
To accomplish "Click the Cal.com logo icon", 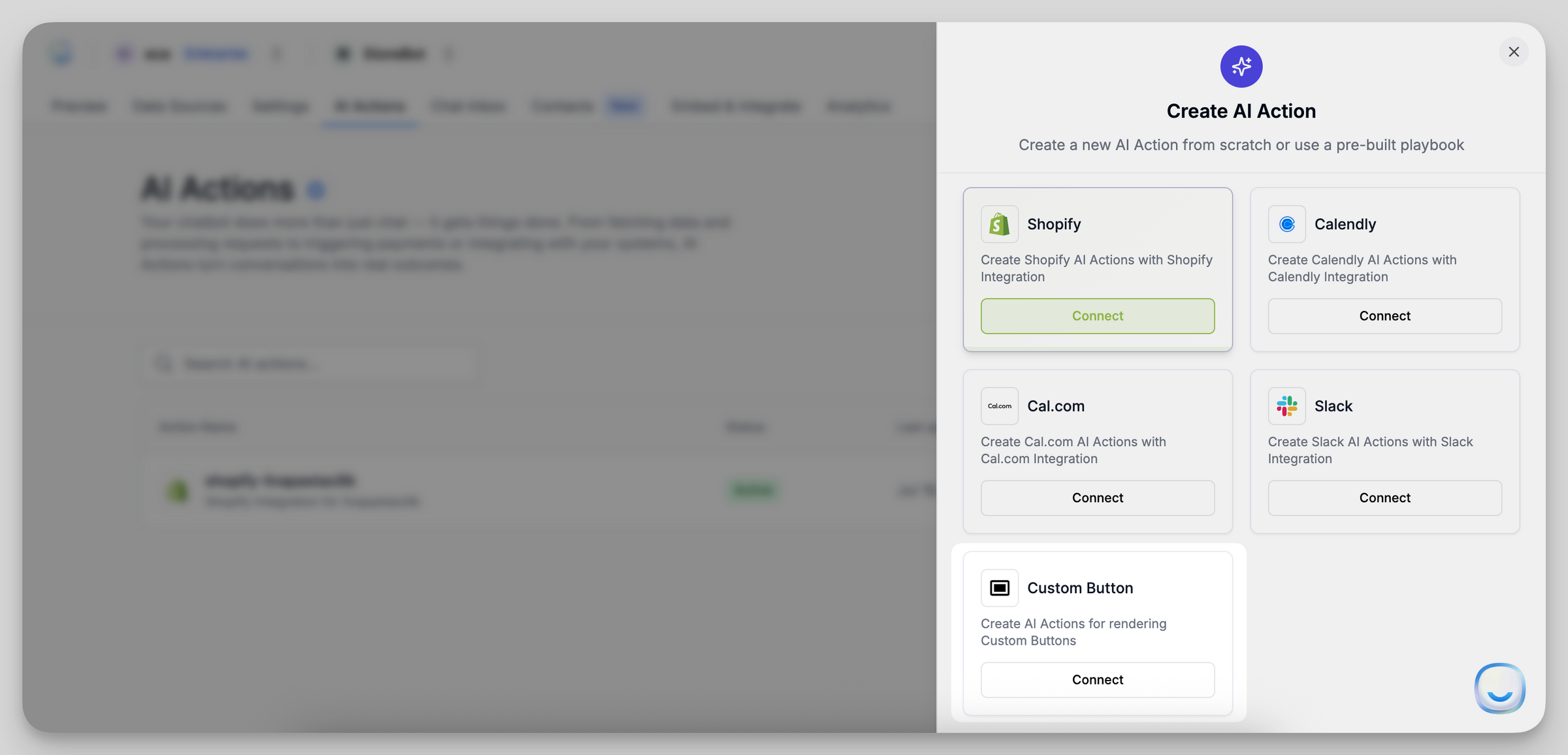I will pyautogui.click(x=999, y=406).
